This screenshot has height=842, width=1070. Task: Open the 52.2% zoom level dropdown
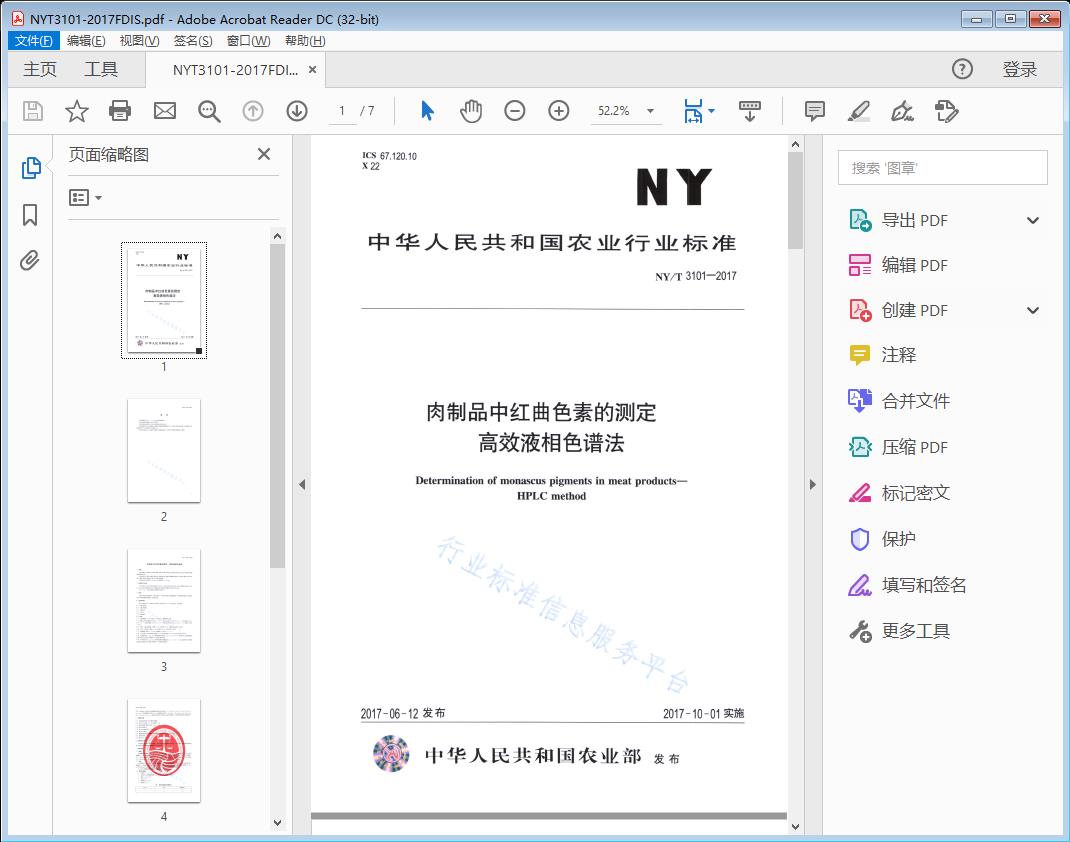(x=650, y=111)
